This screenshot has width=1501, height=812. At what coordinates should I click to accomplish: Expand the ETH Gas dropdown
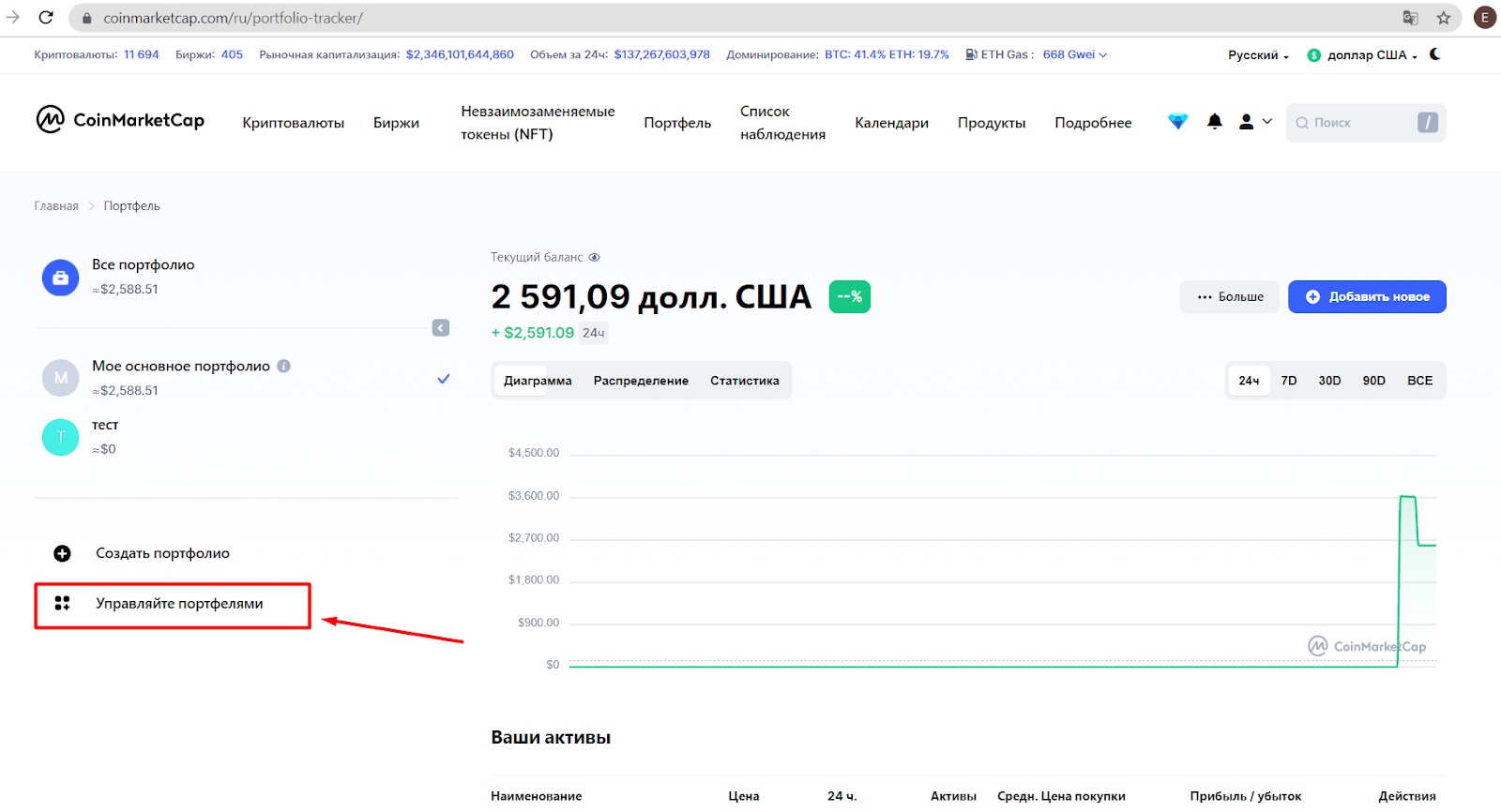[1103, 54]
